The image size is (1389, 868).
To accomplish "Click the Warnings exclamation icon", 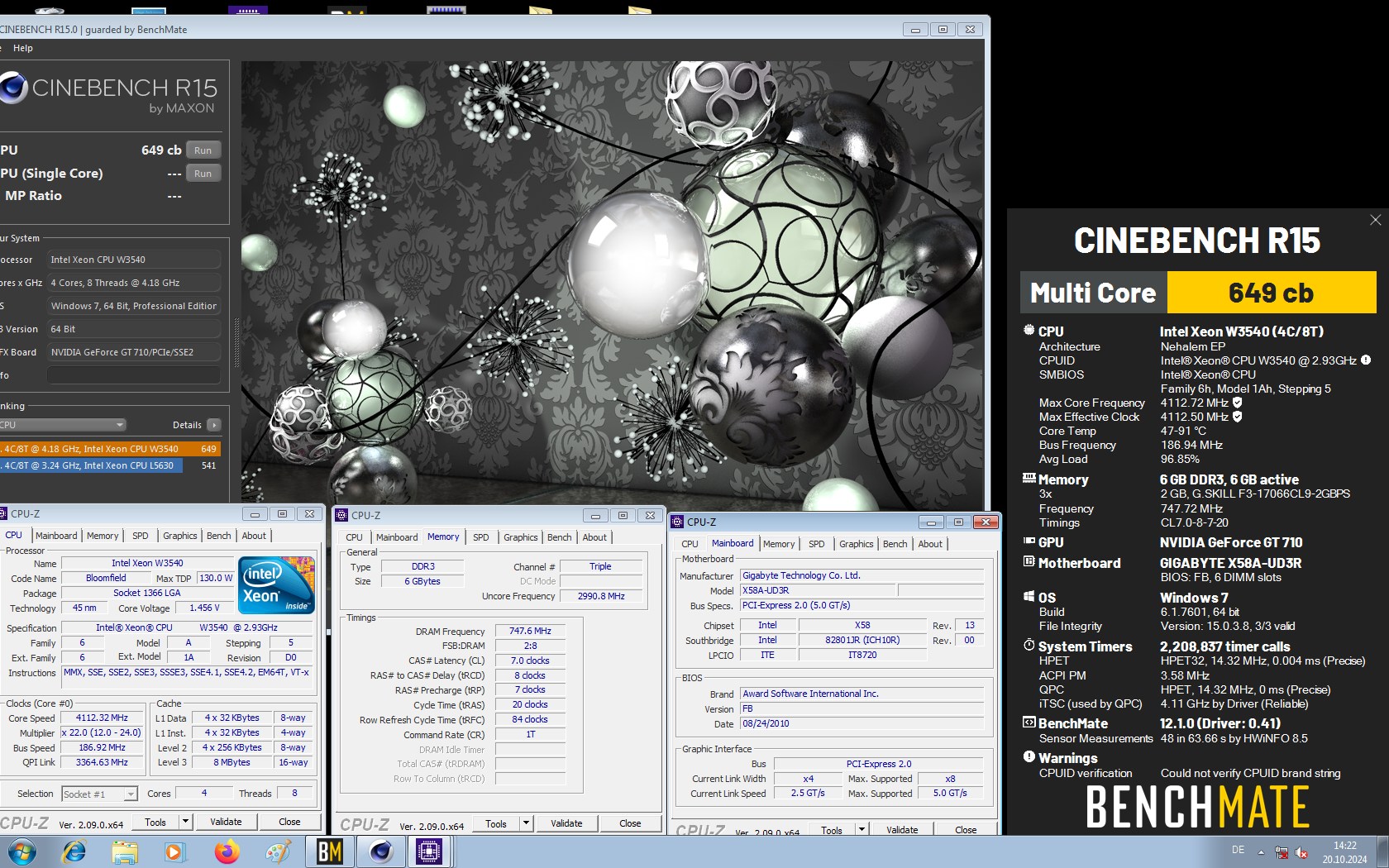I will click(x=1029, y=757).
